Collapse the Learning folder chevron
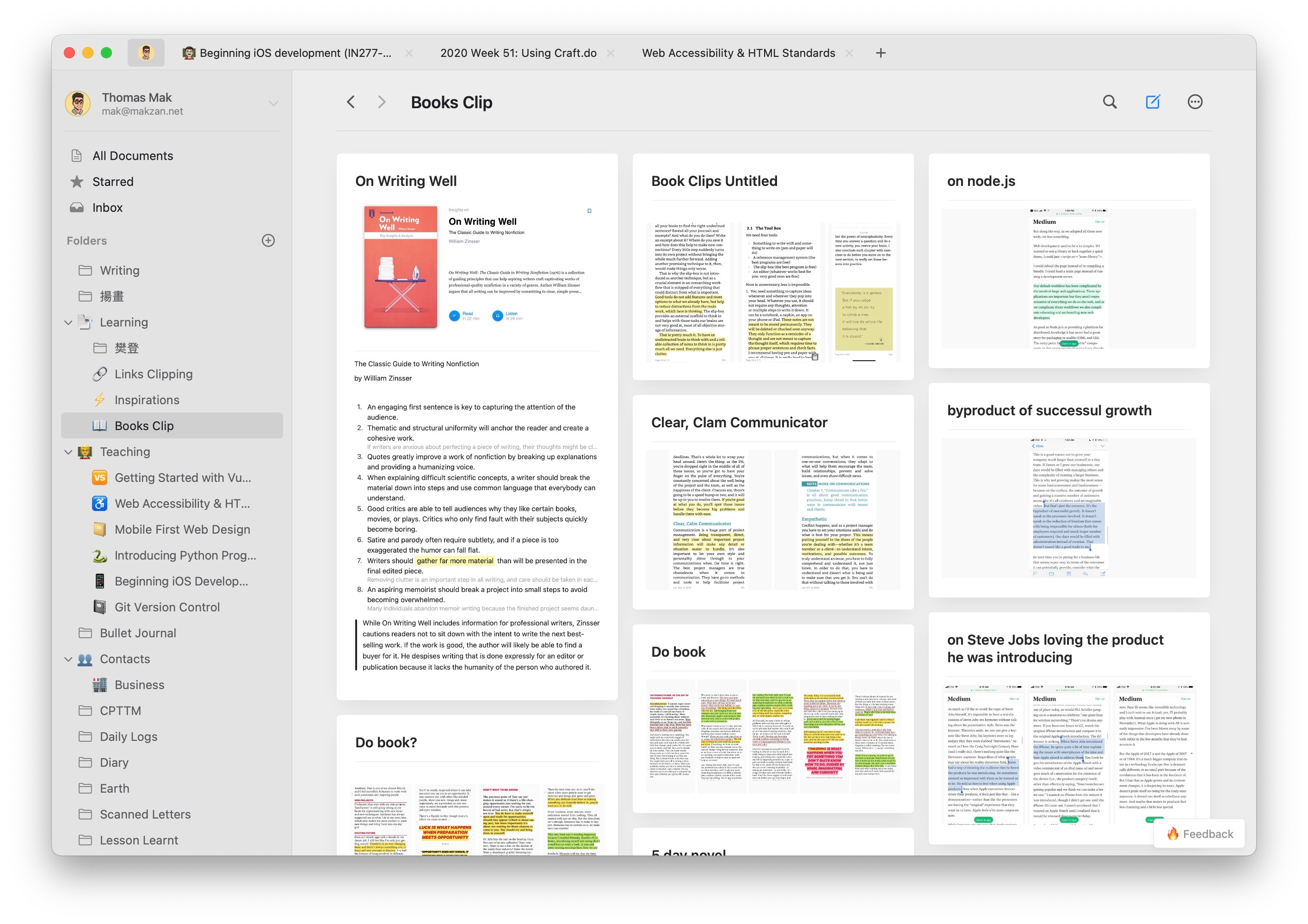Image resolution: width=1308 pixels, height=924 pixels. coord(68,322)
